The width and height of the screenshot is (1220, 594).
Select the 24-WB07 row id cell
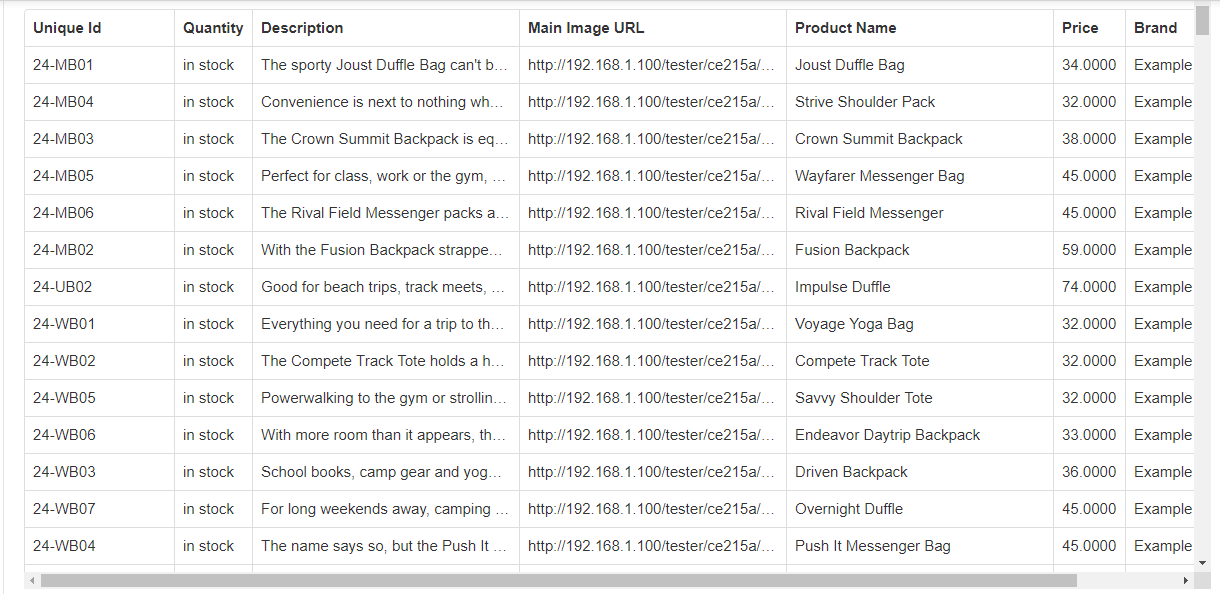tap(99, 509)
